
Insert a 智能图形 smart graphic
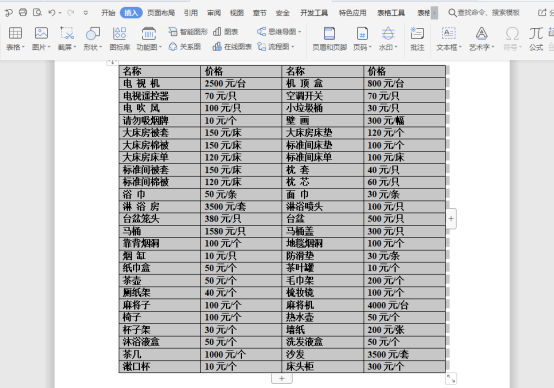pos(188,32)
